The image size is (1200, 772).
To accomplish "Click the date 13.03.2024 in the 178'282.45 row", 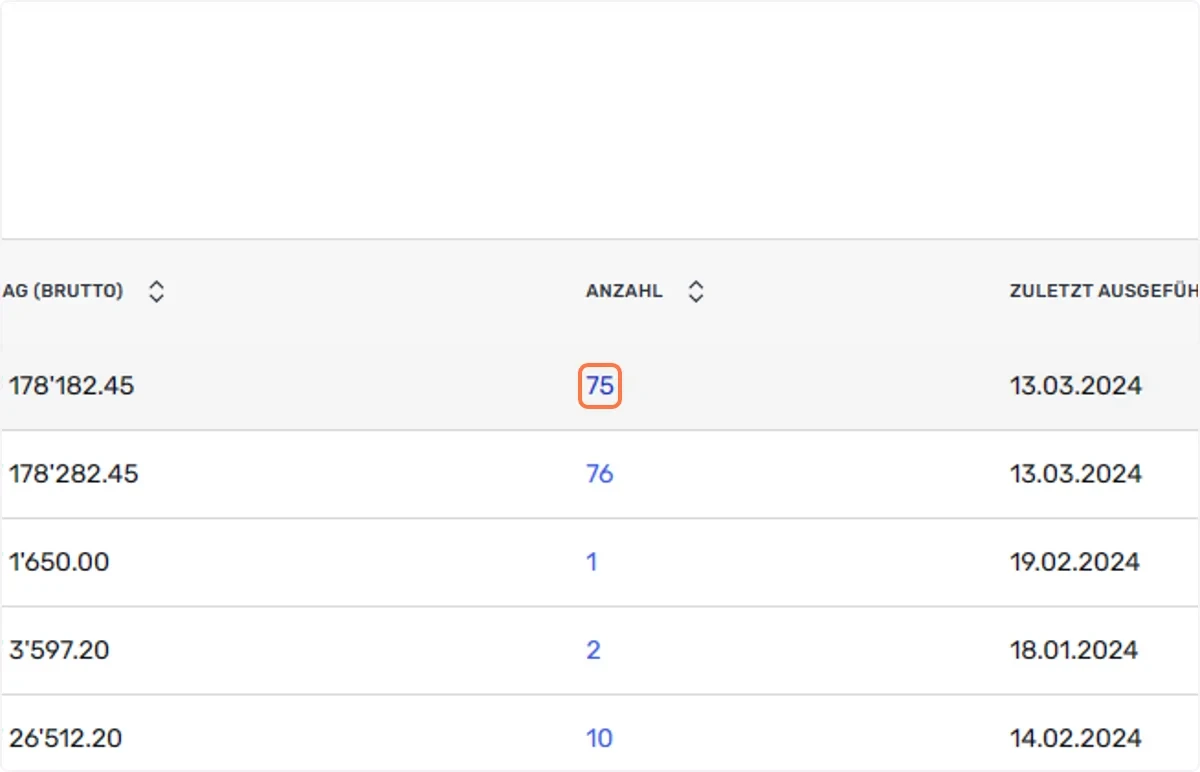I will [1076, 474].
